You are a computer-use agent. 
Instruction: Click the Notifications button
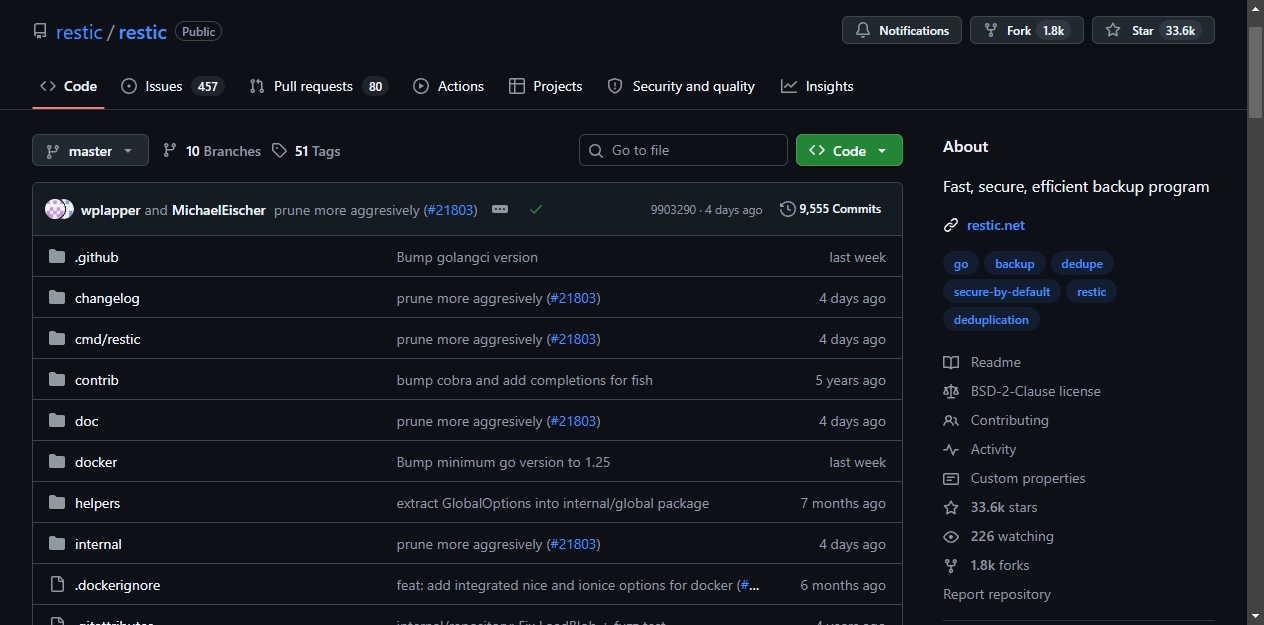point(902,30)
